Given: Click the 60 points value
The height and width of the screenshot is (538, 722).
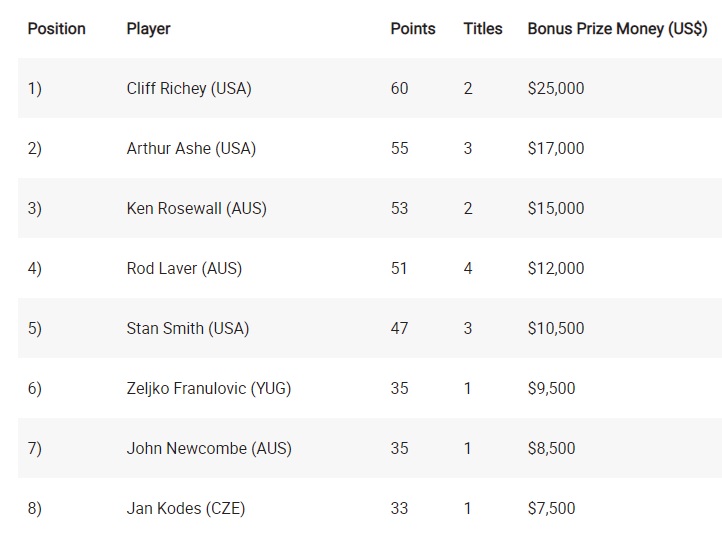Looking at the screenshot, I should 399,88.
